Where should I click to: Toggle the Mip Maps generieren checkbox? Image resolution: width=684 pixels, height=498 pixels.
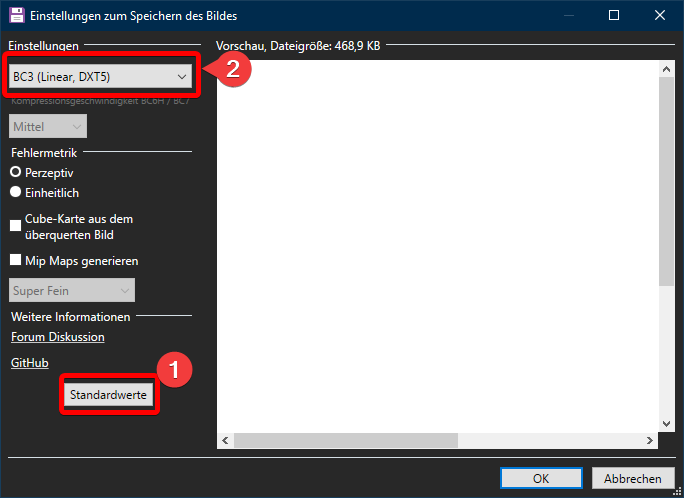point(16,260)
